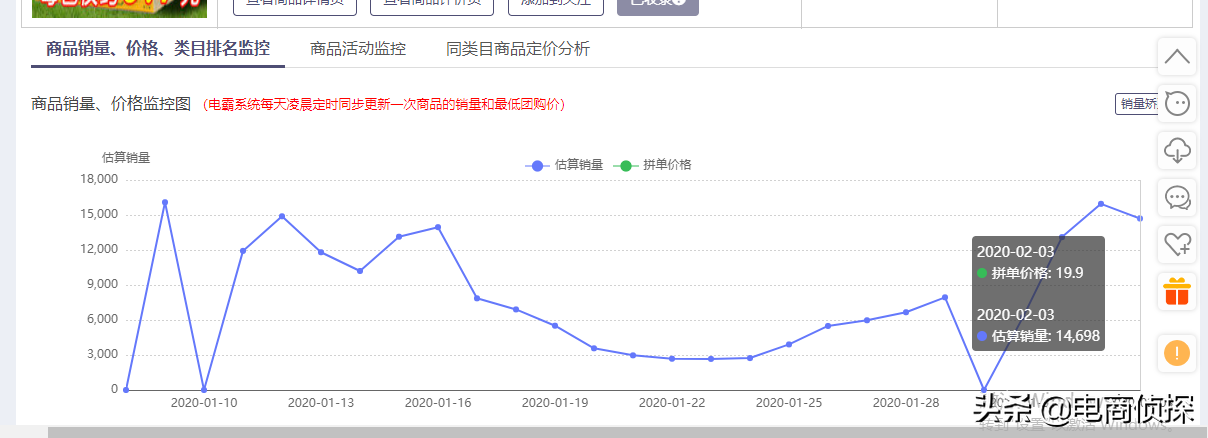Image resolution: width=1208 pixels, height=438 pixels.
Task: Click the 2020-01-16 x-axis date label
Action: [438, 403]
